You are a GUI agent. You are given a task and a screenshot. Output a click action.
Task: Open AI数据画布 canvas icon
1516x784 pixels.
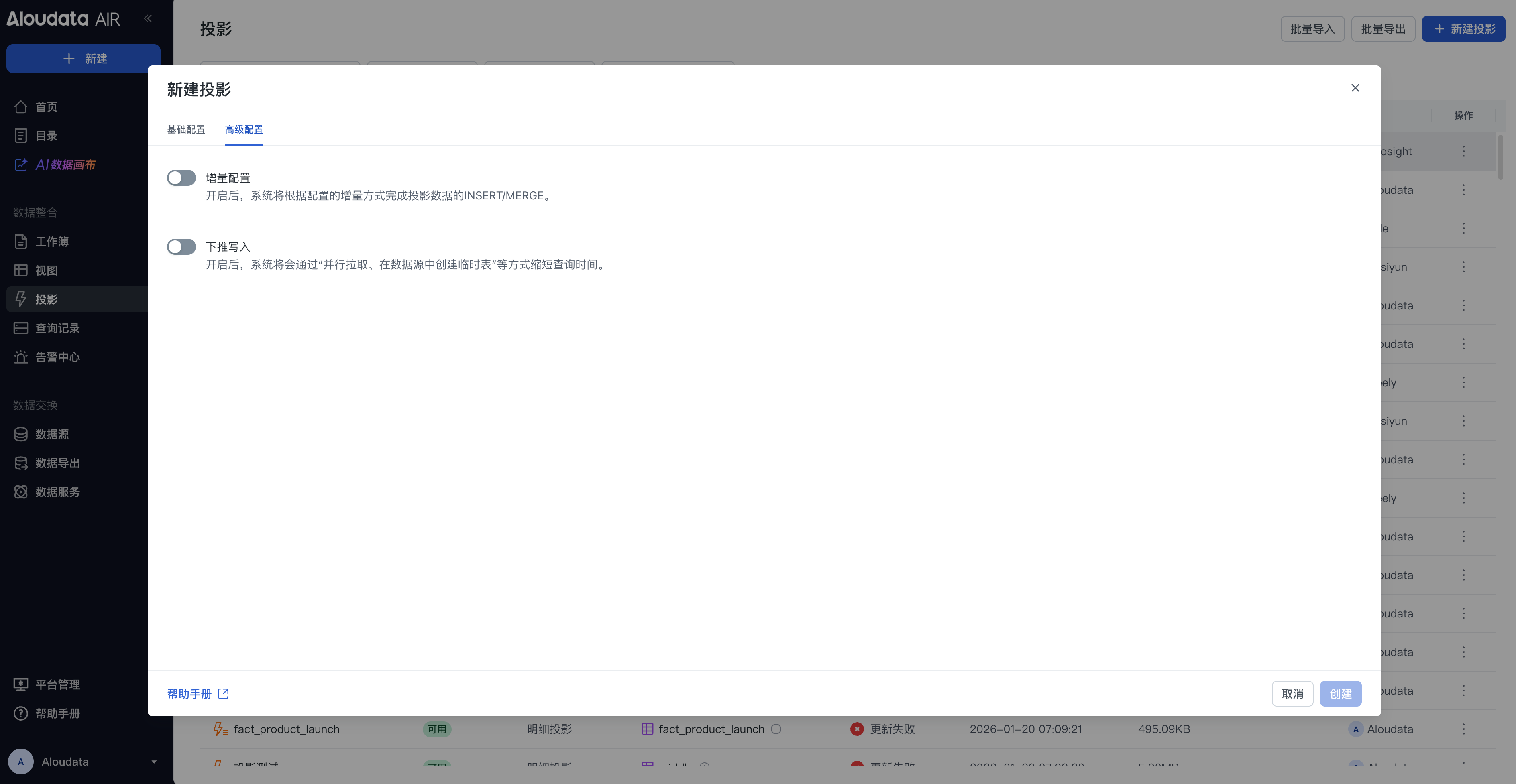click(x=20, y=165)
